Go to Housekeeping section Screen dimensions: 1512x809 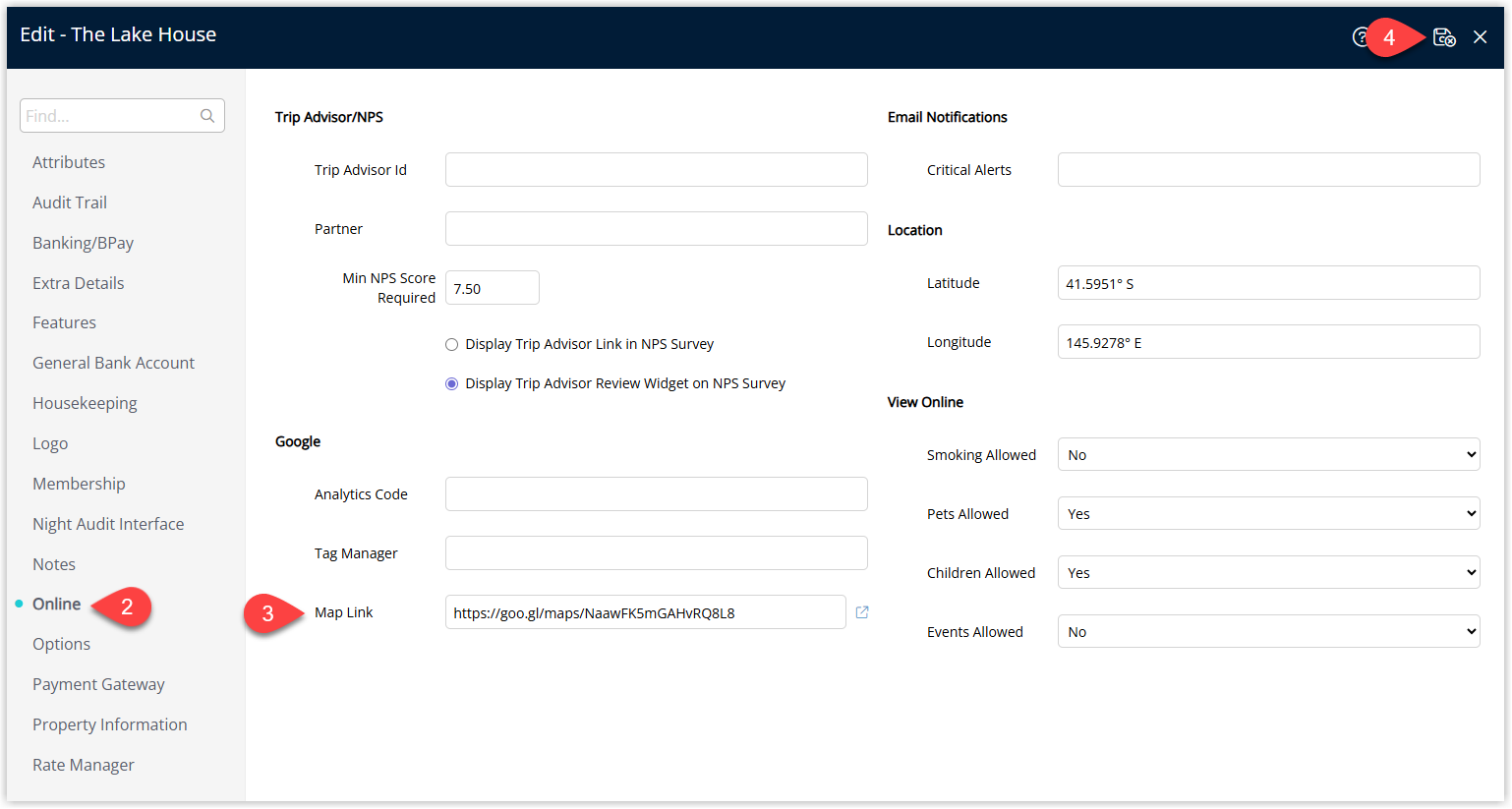coord(85,403)
